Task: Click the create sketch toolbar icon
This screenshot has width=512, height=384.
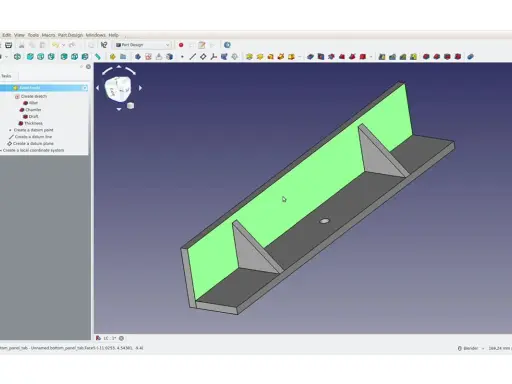Action: point(148,57)
